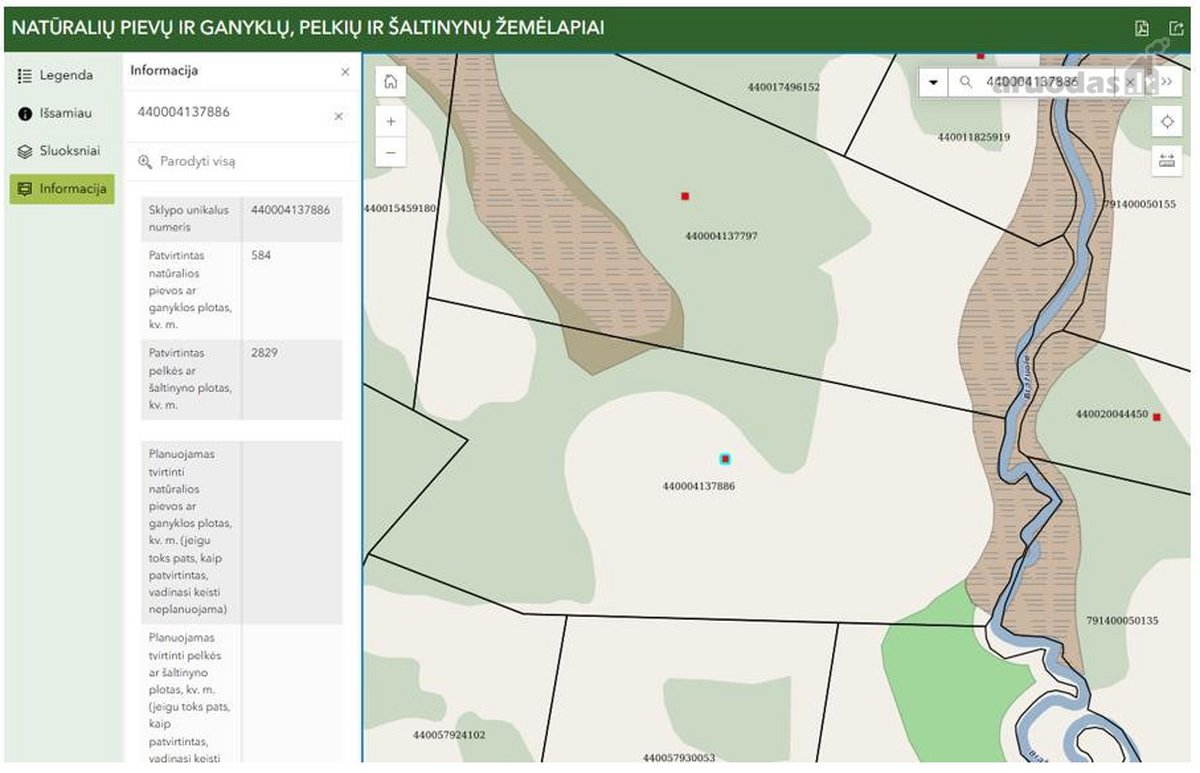
Task: Click the confirmed wetland area value 2829
Action: coord(265,353)
